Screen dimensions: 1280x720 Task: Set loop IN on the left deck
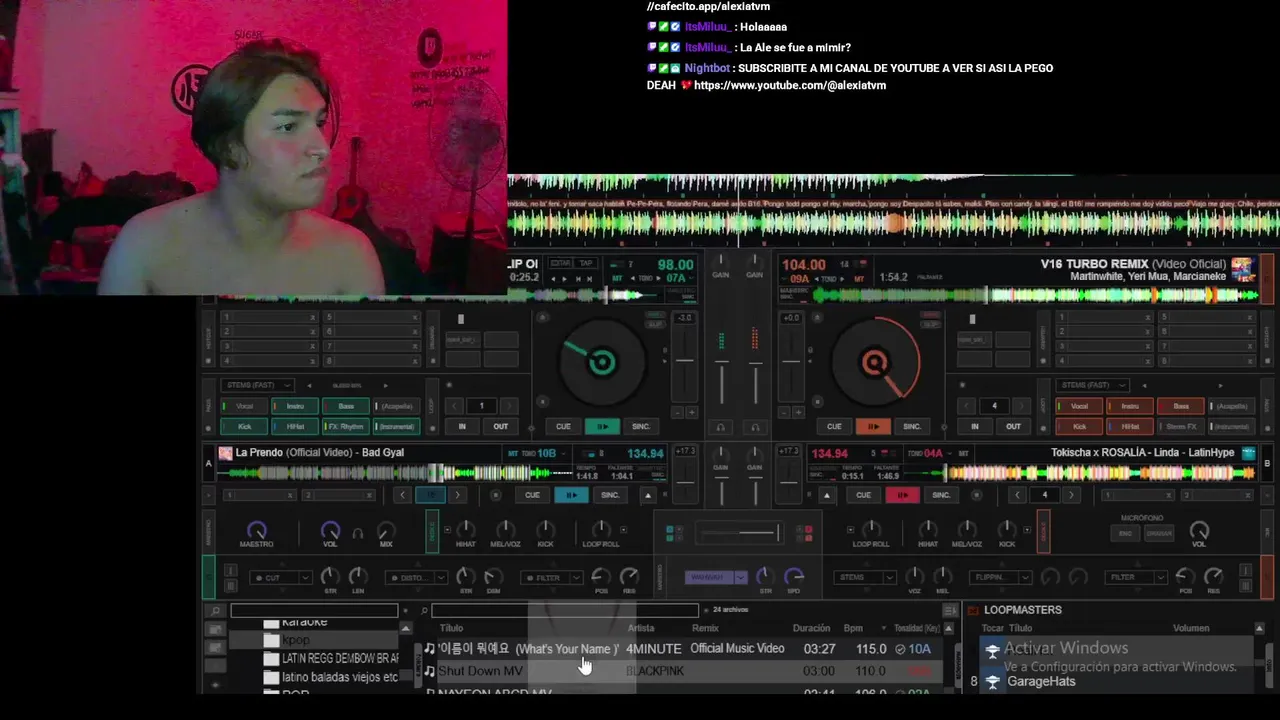(462, 426)
